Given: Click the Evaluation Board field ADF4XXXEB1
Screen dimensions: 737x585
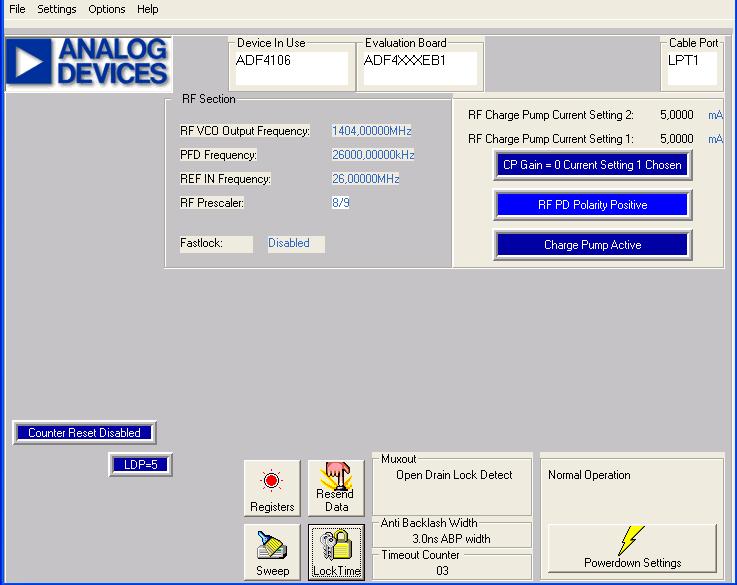Looking at the screenshot, I should tap(420, 69).
